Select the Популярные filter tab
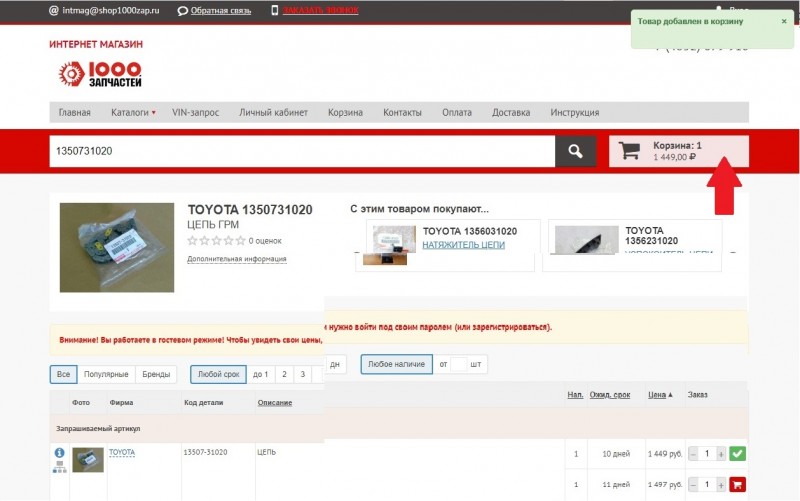This screenshot has height=501, width=800. tap(106, 374)
